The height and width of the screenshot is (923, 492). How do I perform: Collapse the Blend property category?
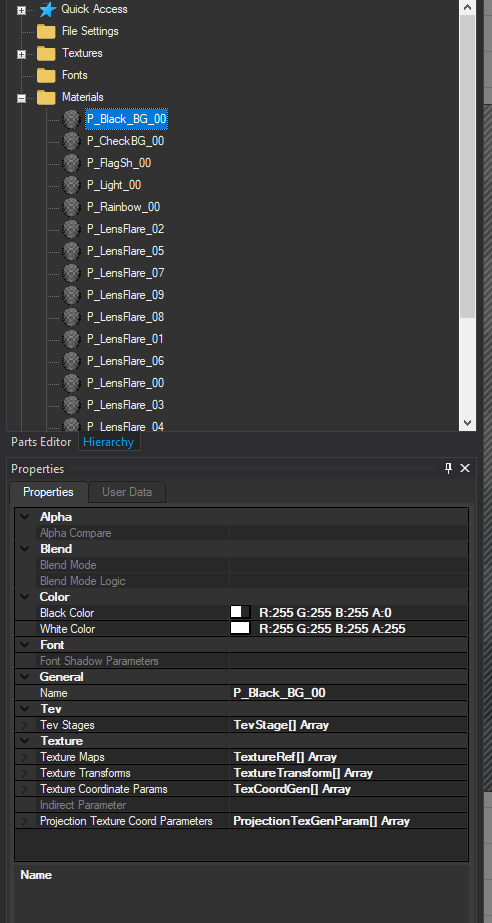pyautogui.click(x=25, y=549)
